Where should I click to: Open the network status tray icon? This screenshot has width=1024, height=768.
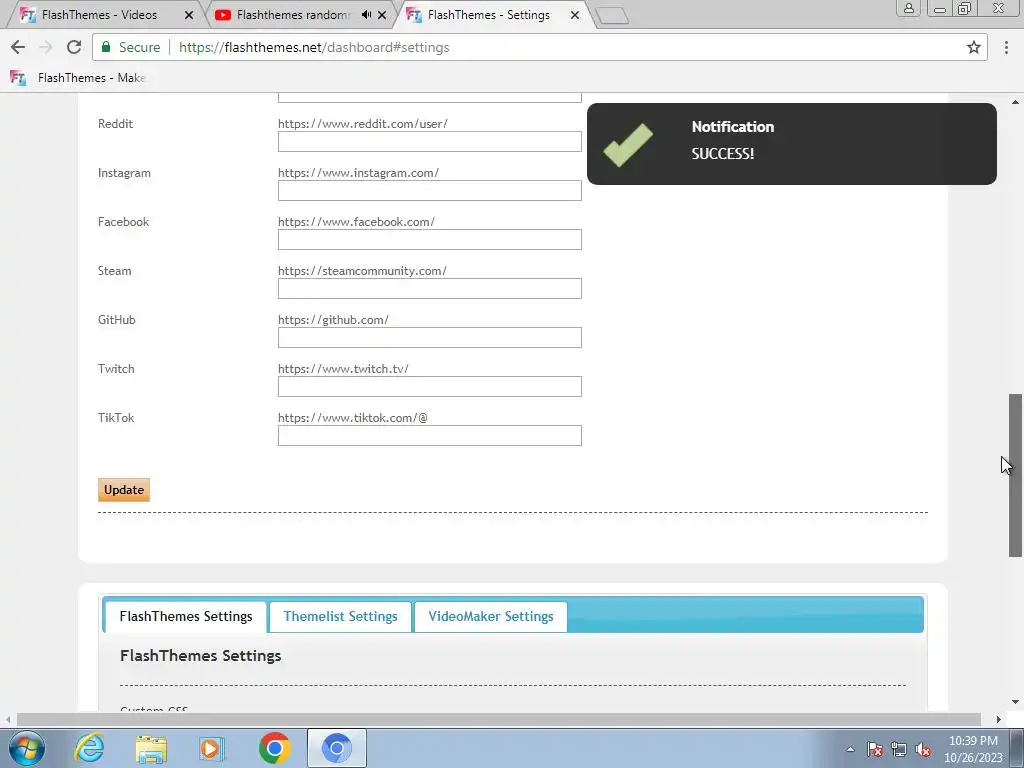tap(899, 749)
